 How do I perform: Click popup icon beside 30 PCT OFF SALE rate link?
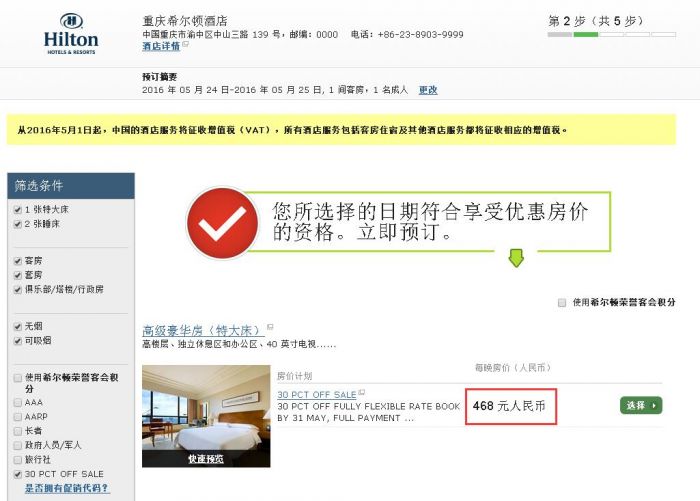coord(362,392)
